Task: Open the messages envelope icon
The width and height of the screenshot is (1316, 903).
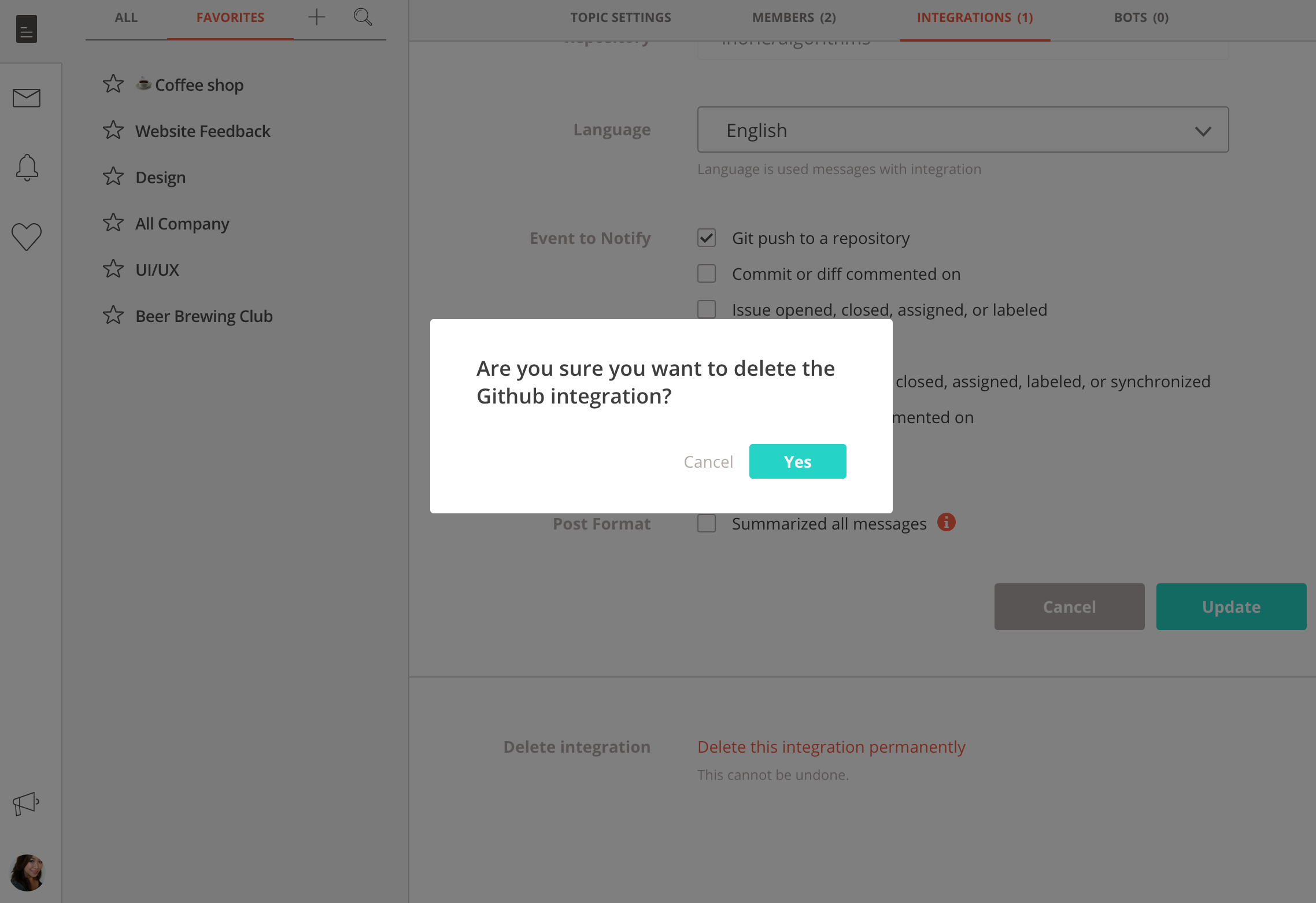Action: [27, 98]
